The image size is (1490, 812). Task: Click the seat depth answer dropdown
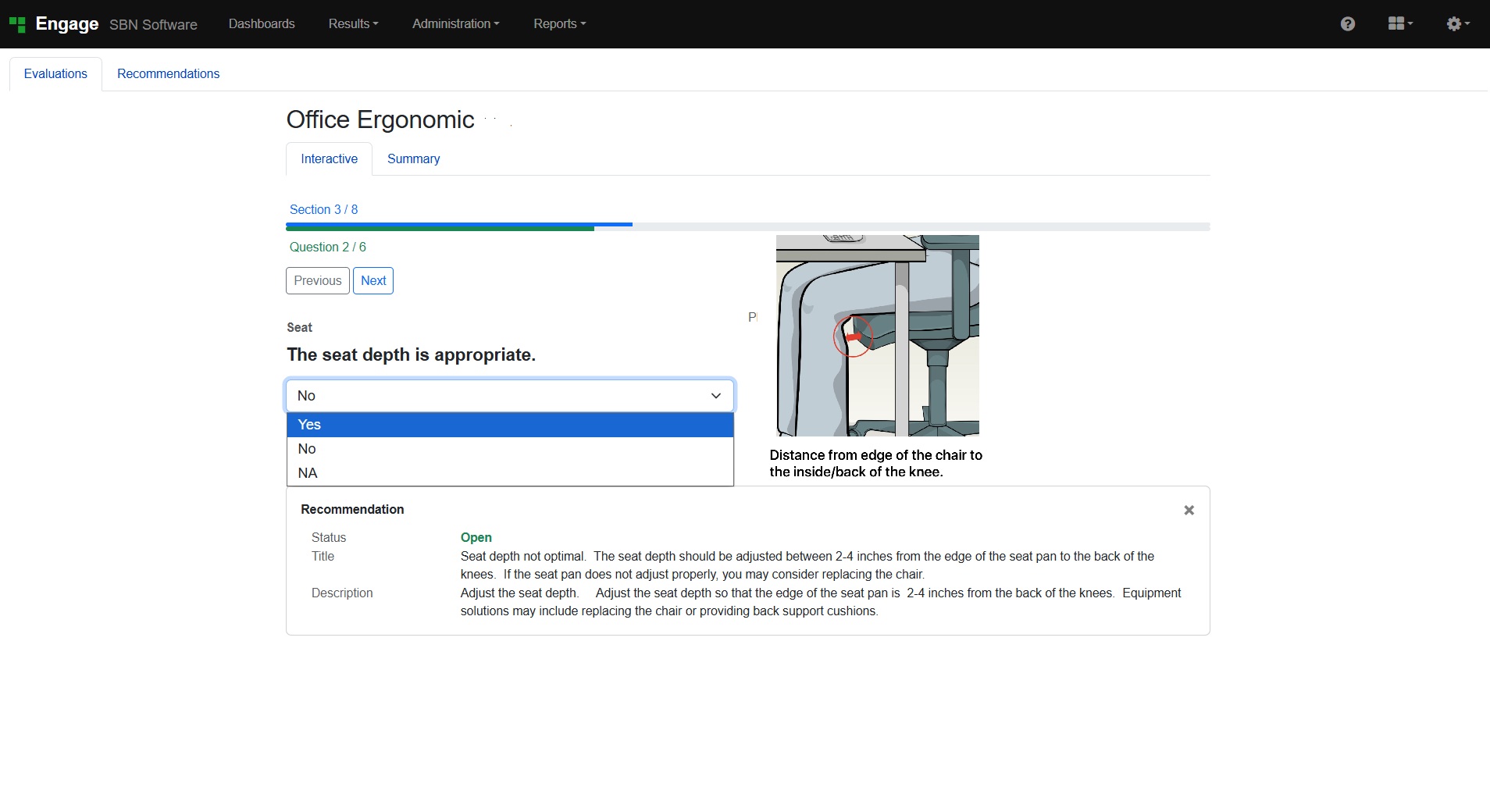click(510, 395)
